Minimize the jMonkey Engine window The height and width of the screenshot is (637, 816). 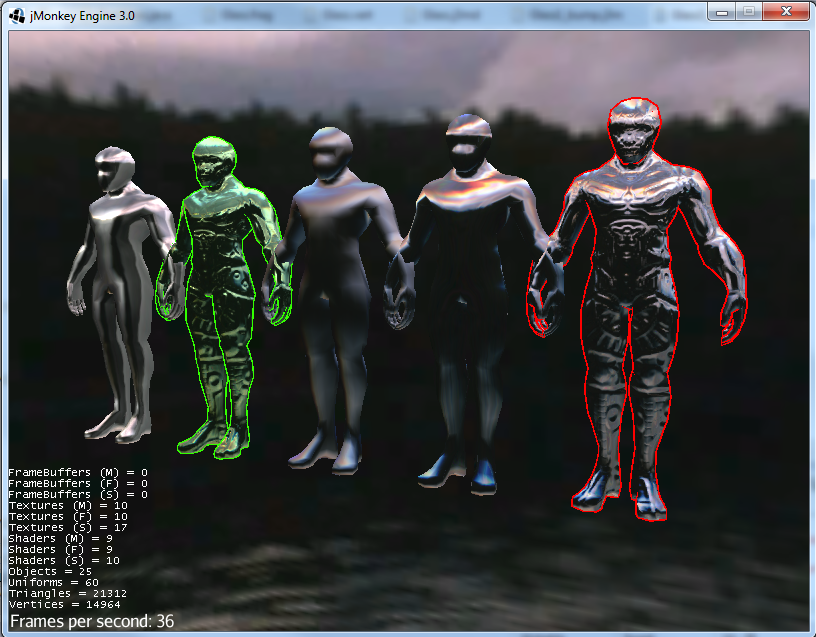[x=721, y=12]
